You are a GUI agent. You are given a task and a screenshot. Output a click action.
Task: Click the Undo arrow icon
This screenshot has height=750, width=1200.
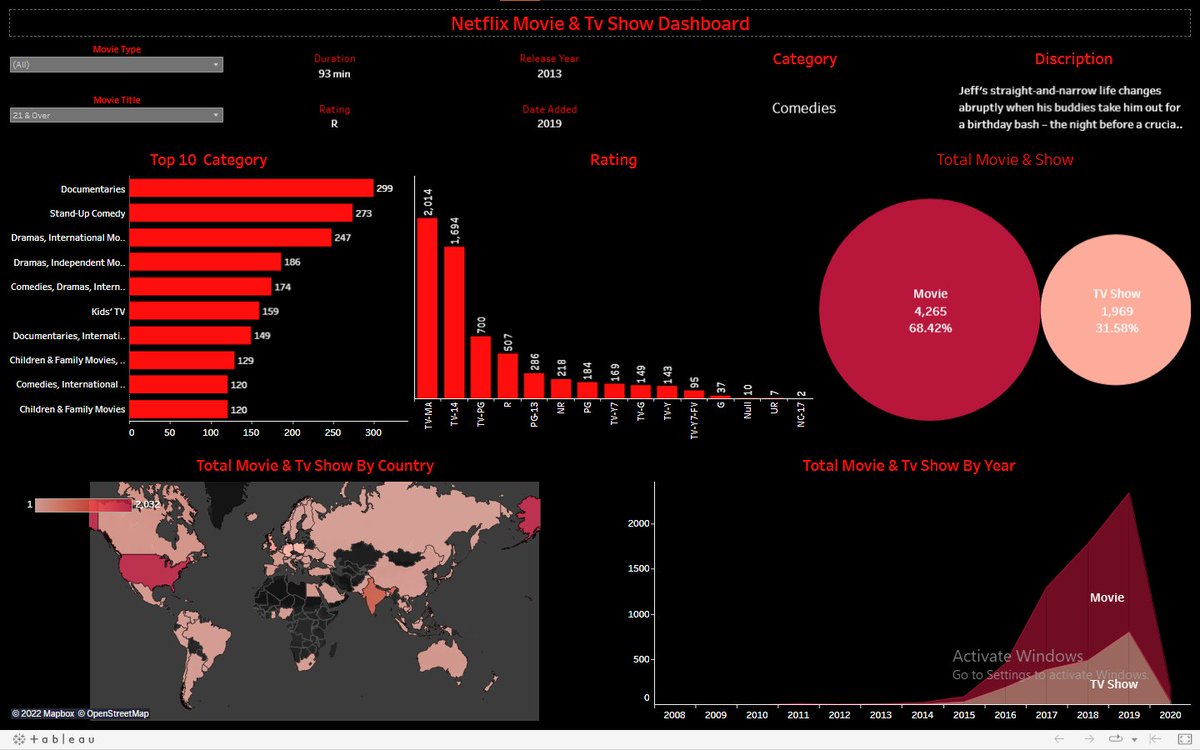click(1058, 739)
